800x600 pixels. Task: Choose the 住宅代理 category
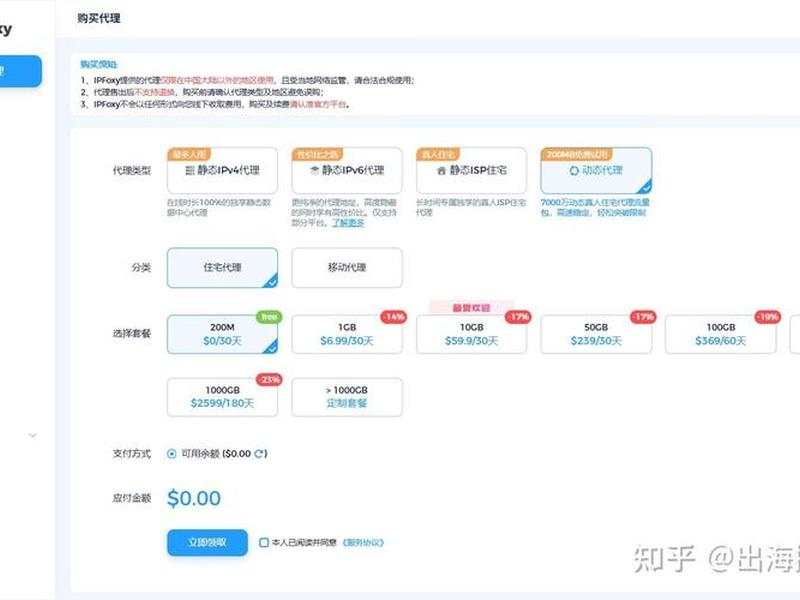(222, 268)
